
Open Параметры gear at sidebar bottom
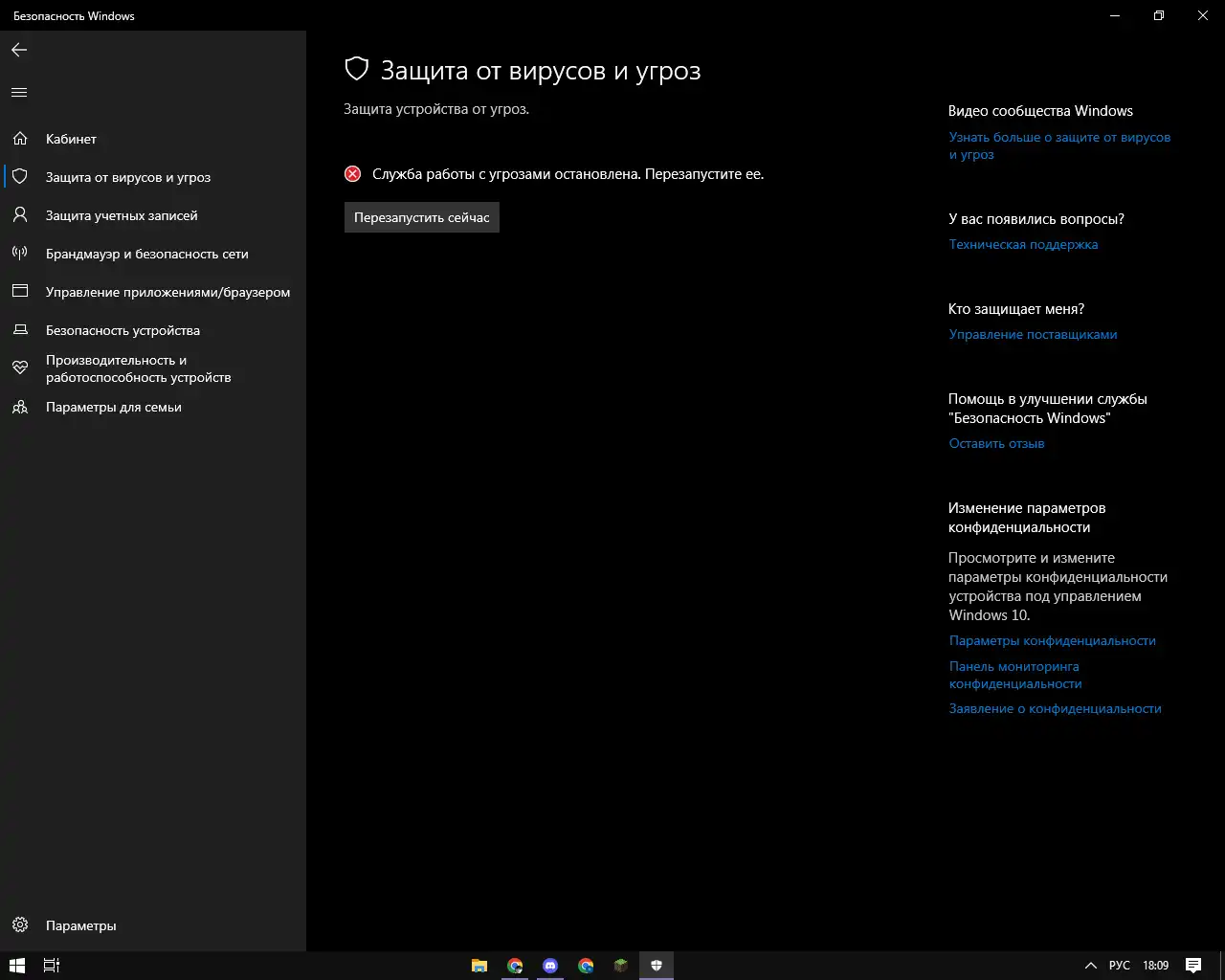(x=20, y=925)
